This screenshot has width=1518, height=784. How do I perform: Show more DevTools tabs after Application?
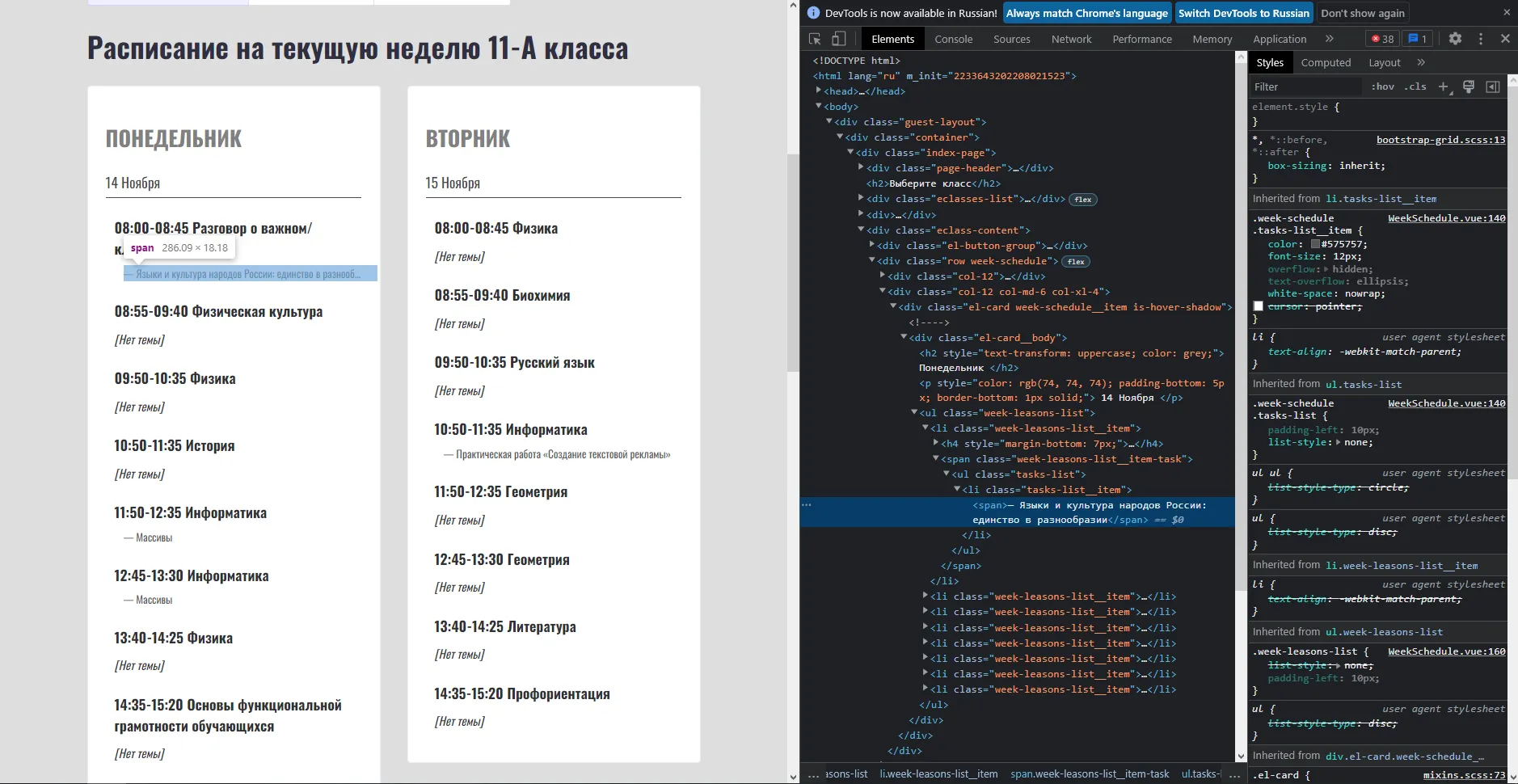point(1329,39)
